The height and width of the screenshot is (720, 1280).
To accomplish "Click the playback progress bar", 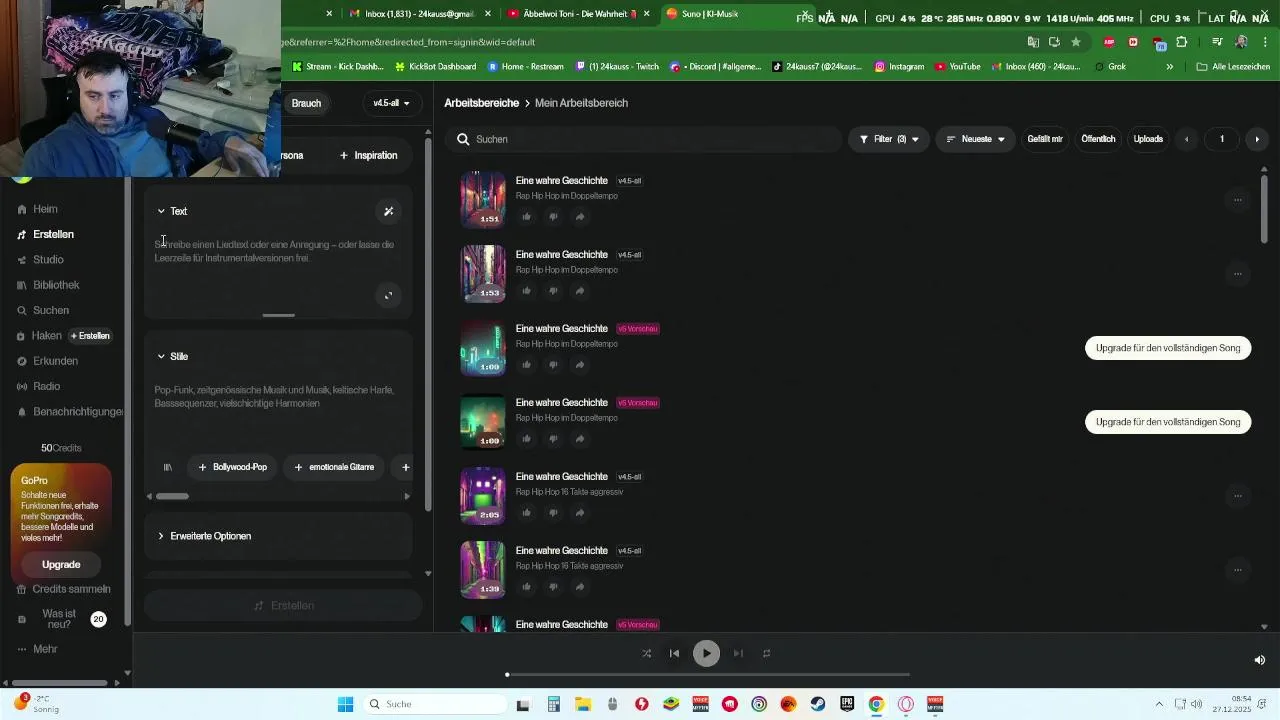I will coord(707,675).
